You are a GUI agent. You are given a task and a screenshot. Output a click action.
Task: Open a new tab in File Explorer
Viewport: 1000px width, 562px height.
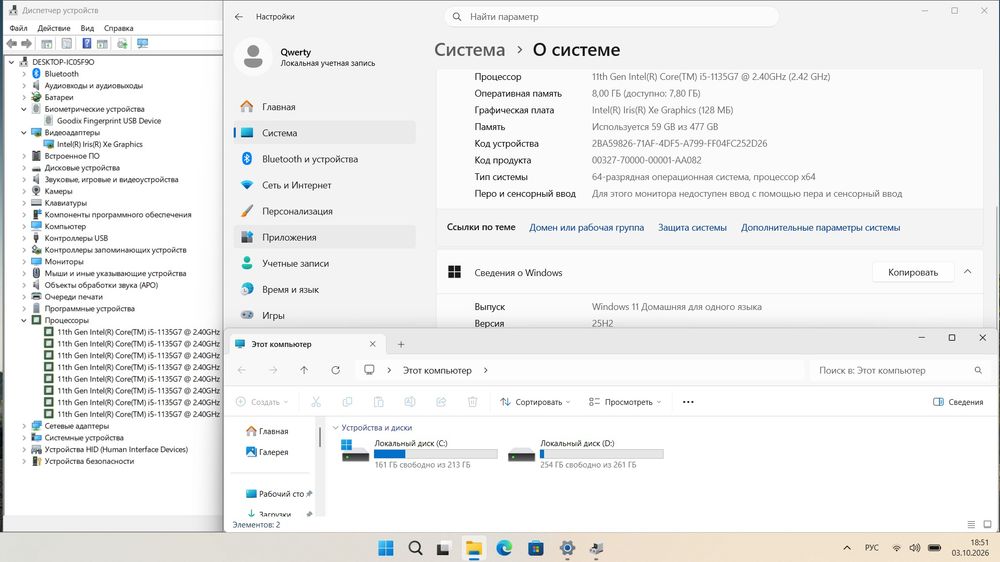[401, 344]
